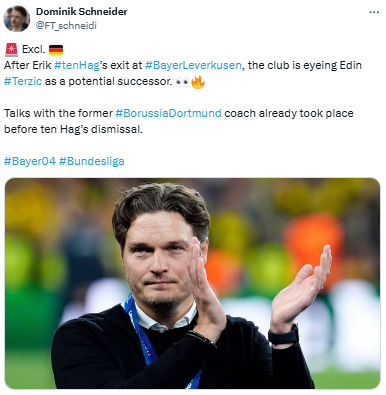Follow the #Terzic hashtag link

(23, 81)
